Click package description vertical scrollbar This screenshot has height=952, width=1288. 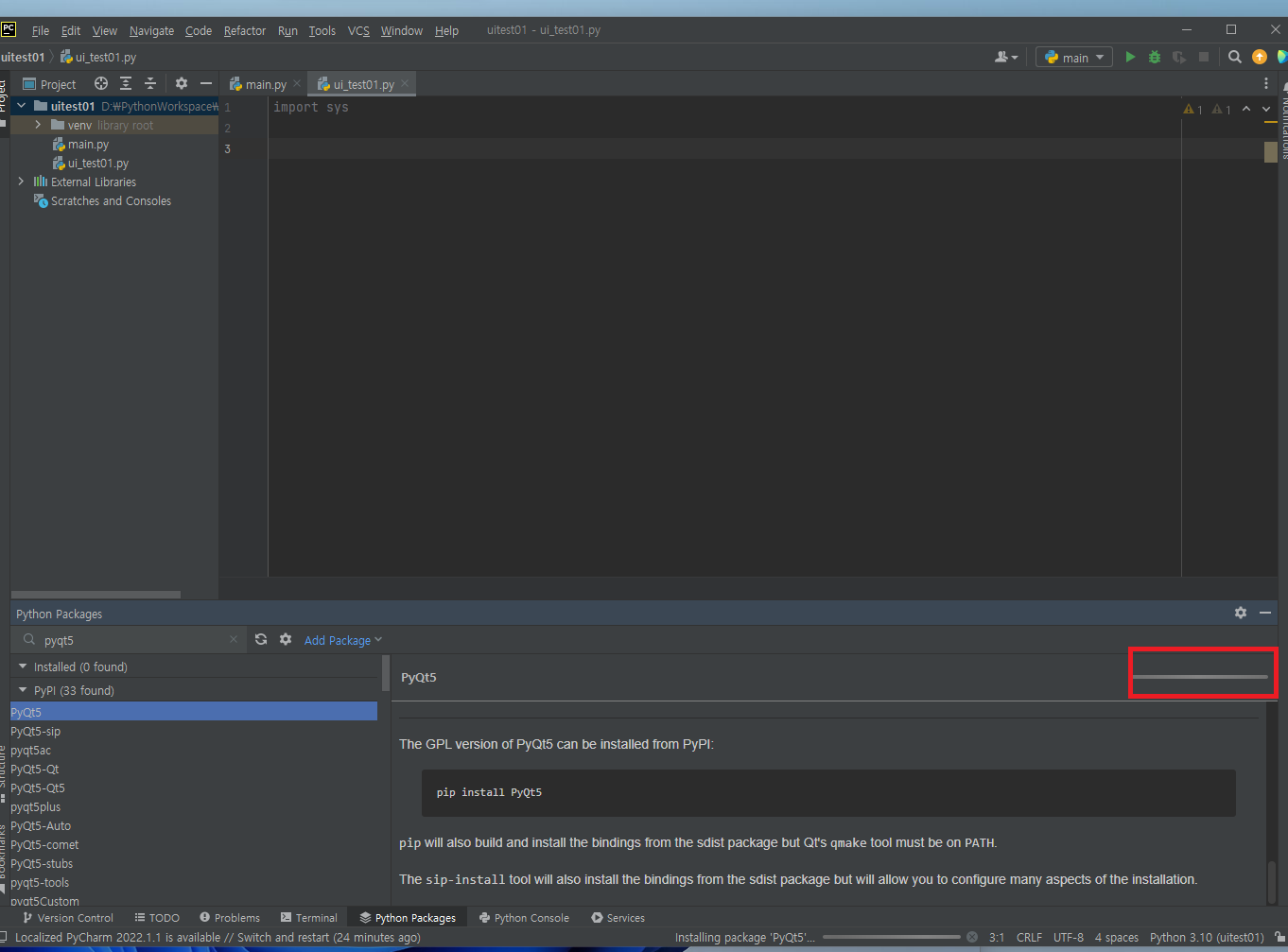point(1272,881)
